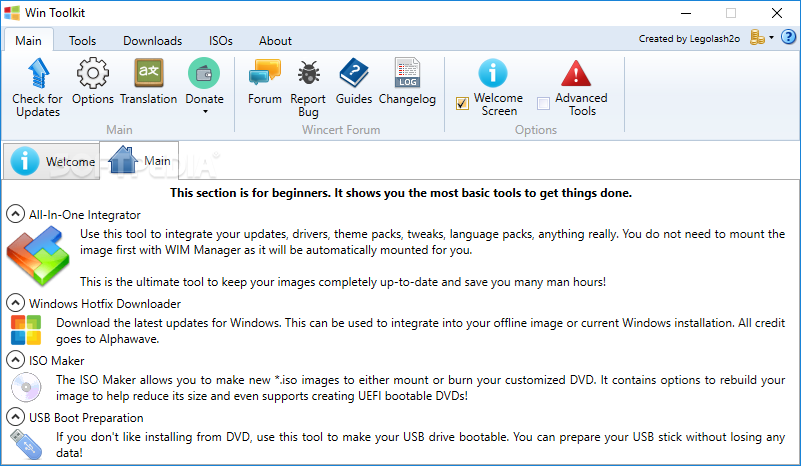
Task: Click the Advanced Tools warning icon
Action: [x=576, y=73]
